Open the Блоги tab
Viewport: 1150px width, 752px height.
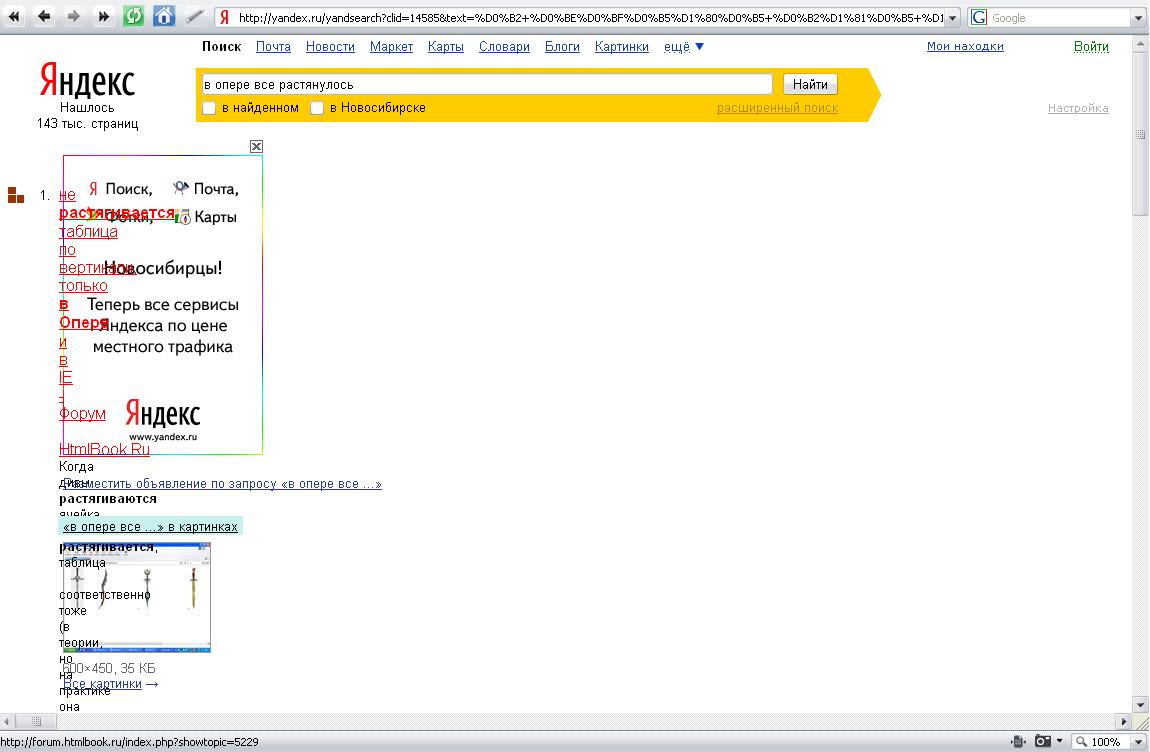pyautogui.click(x=562, y=46)
